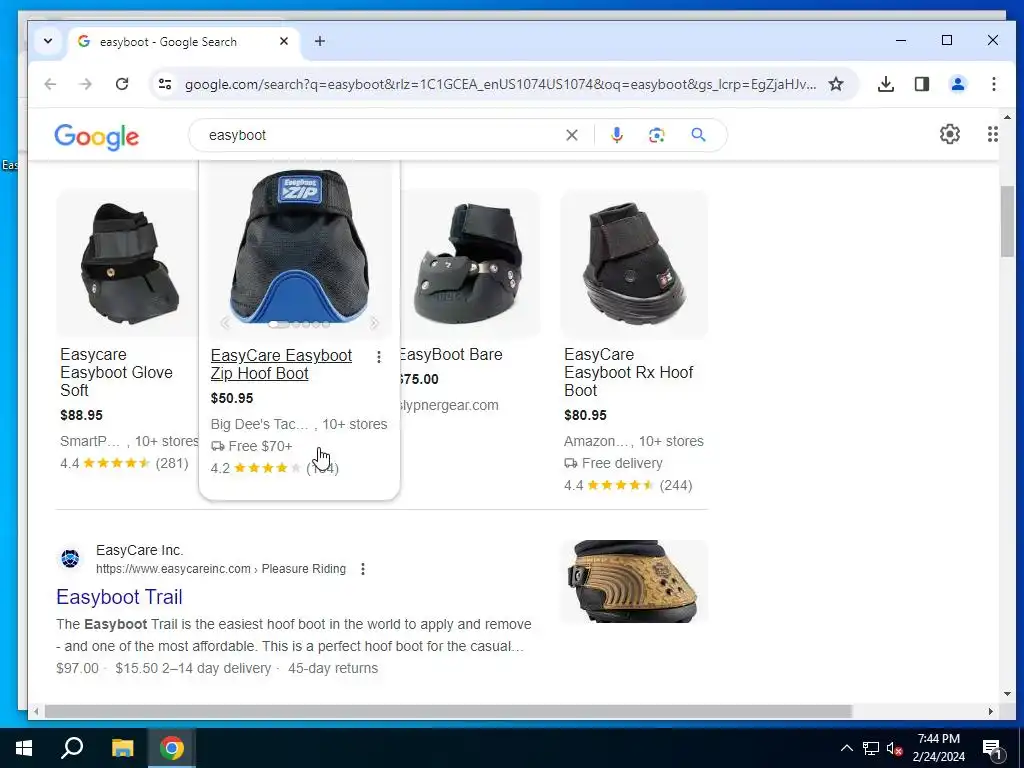Close the easyboot Google Search tab
This screenshot has width=1024, height=768.
[x=283, y=41]
